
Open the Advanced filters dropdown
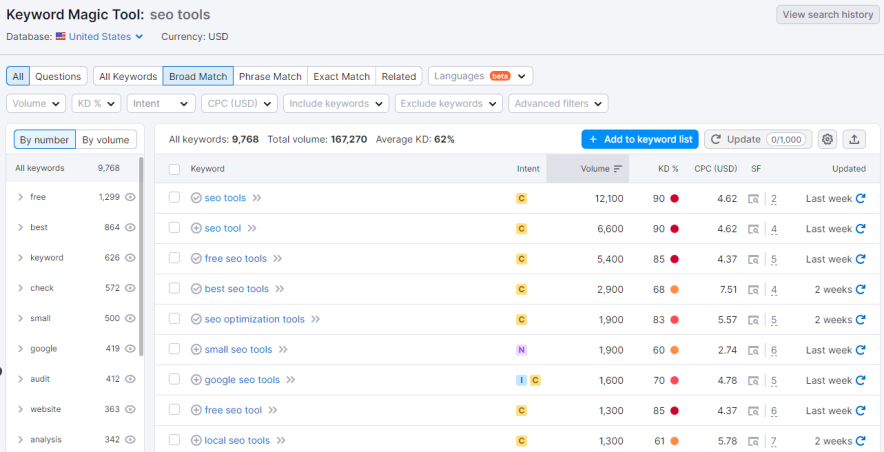pos(558,103)
